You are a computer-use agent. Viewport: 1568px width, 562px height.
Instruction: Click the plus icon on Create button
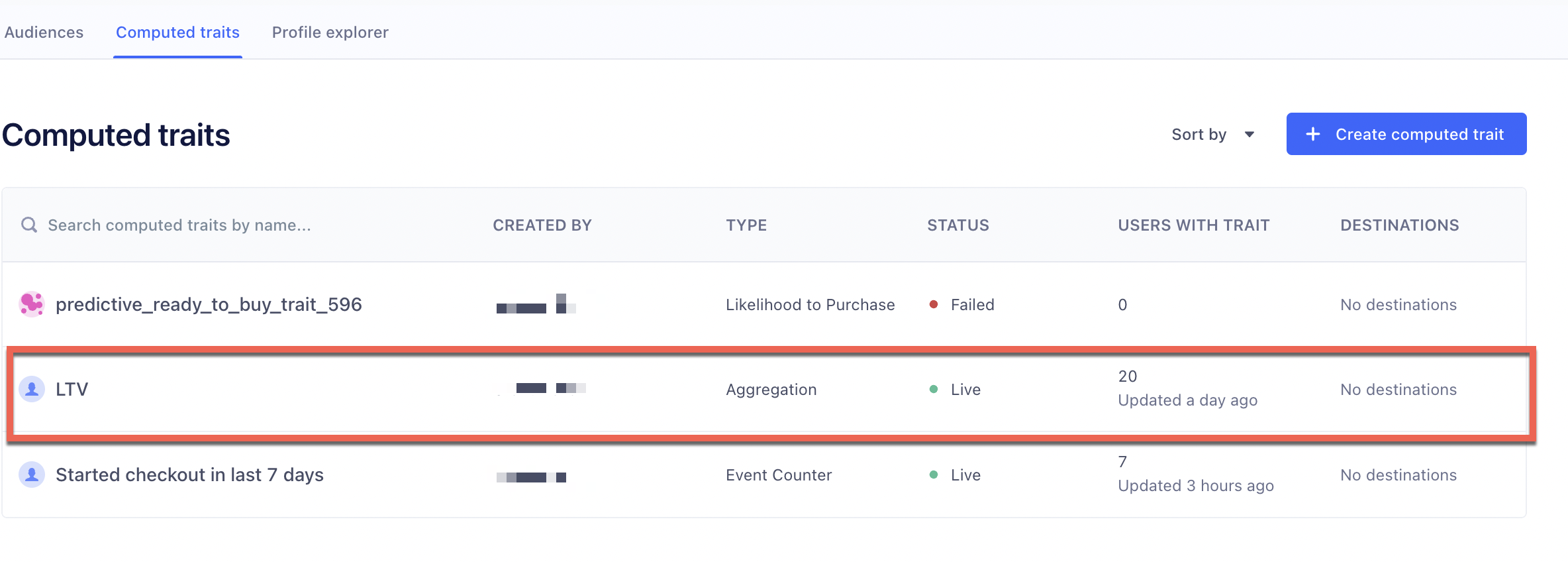point(1312,134)
